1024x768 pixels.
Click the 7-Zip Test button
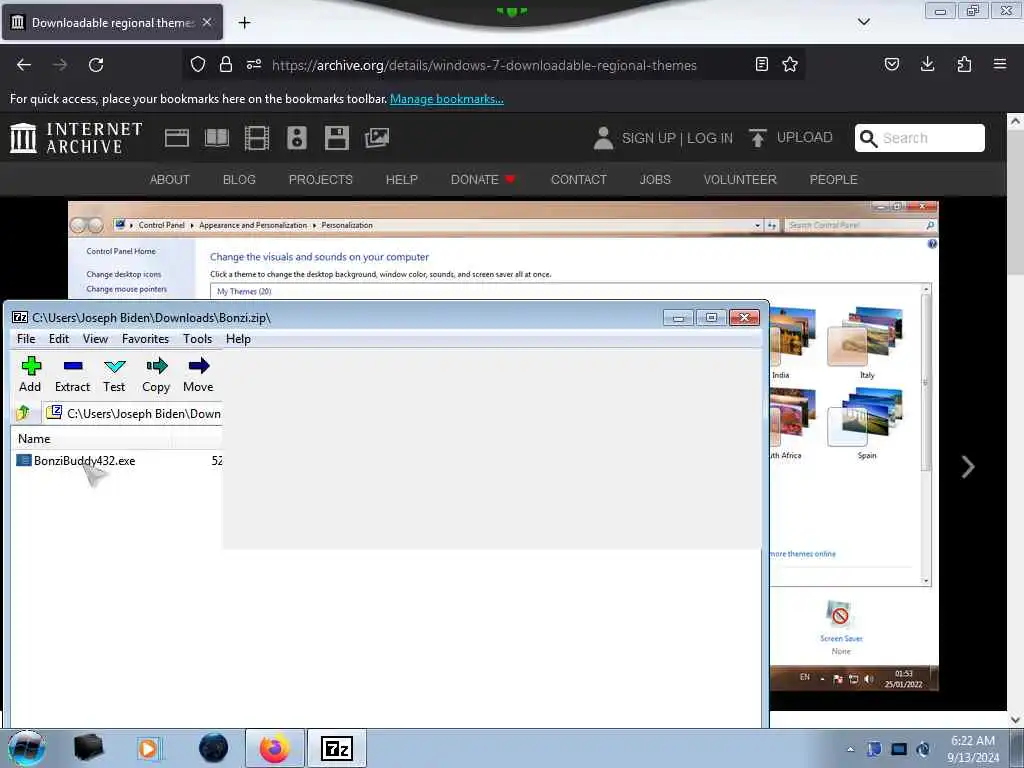(x=114, y=375)
